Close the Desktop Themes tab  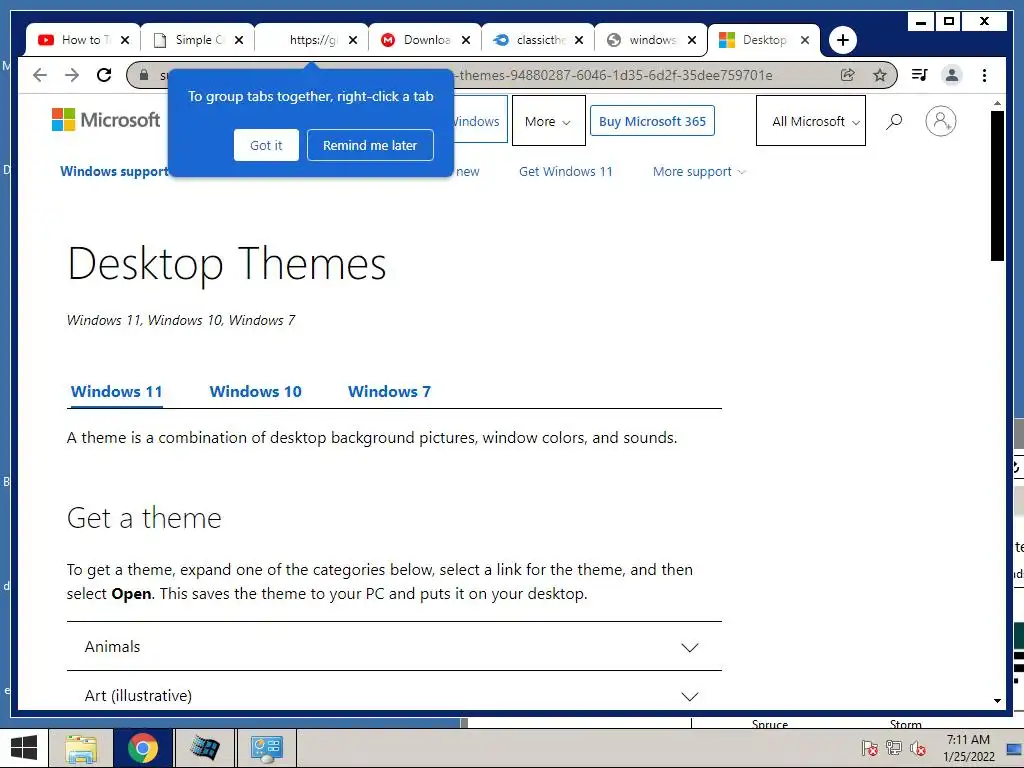(x=805, y=40)
